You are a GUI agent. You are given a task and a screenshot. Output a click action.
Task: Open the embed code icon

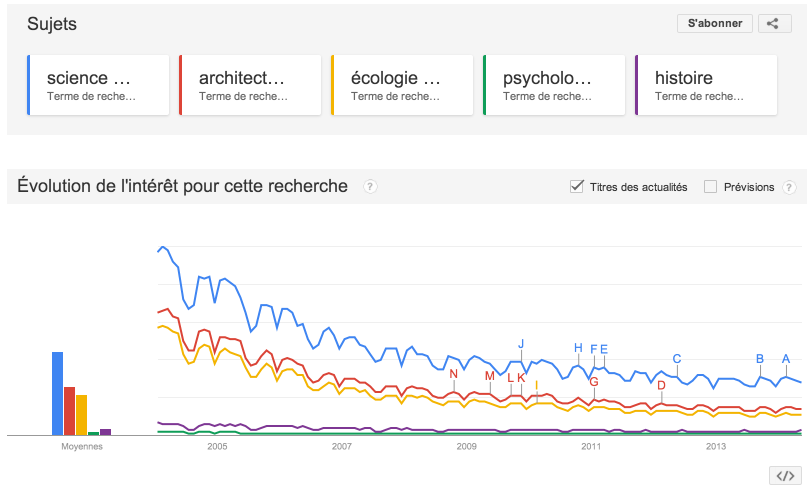coord(785,475)
